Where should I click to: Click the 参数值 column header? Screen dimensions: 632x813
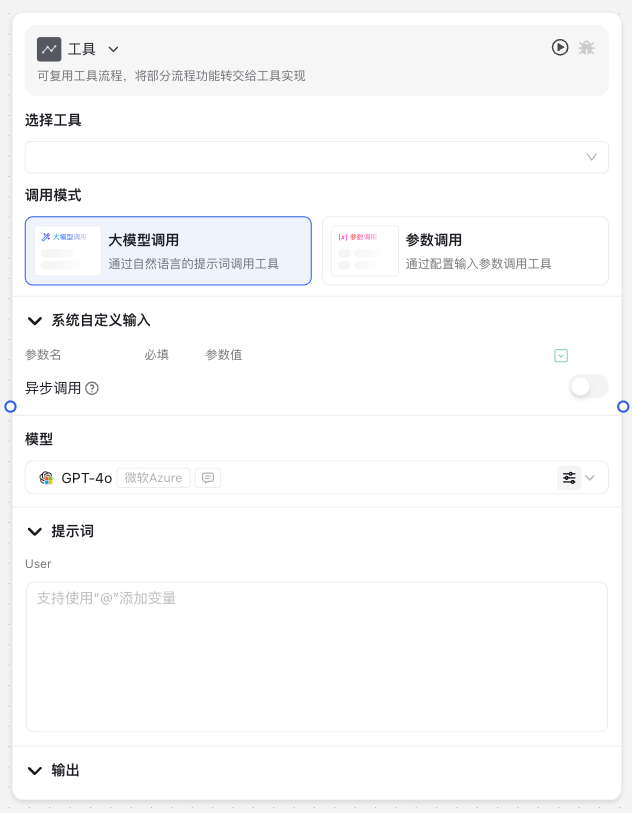(x=224, y=355)
